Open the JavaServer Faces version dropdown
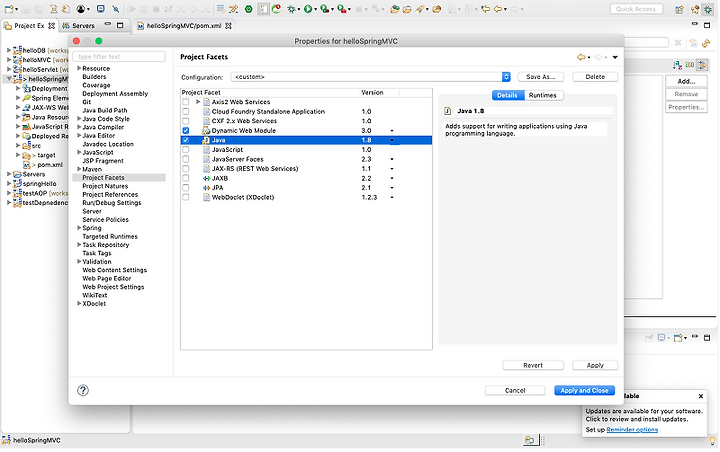Viewport: 720px width, 452px height. [392, 159]
